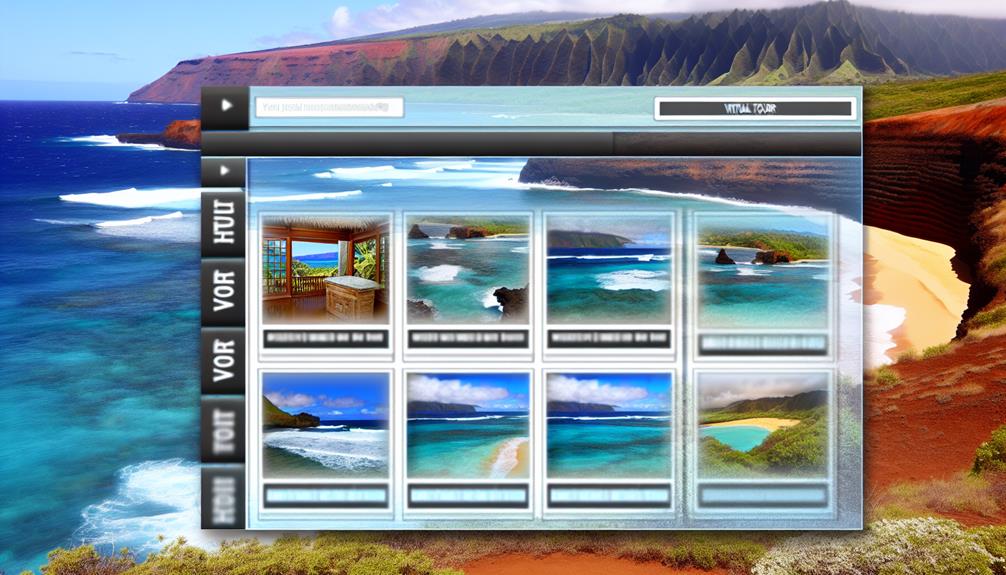This screenshot has height=575, width=1006.
Task: Click the caption bar under the green cliff thumbnail
Action: pos(326,495)
